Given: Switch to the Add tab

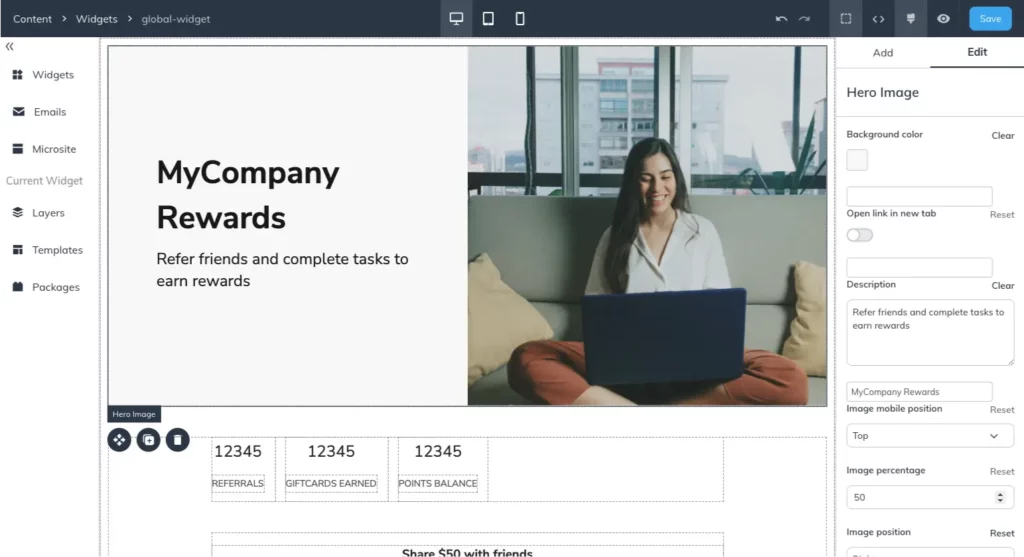Looking at the screenshot, I should click(x=882, y=53).
